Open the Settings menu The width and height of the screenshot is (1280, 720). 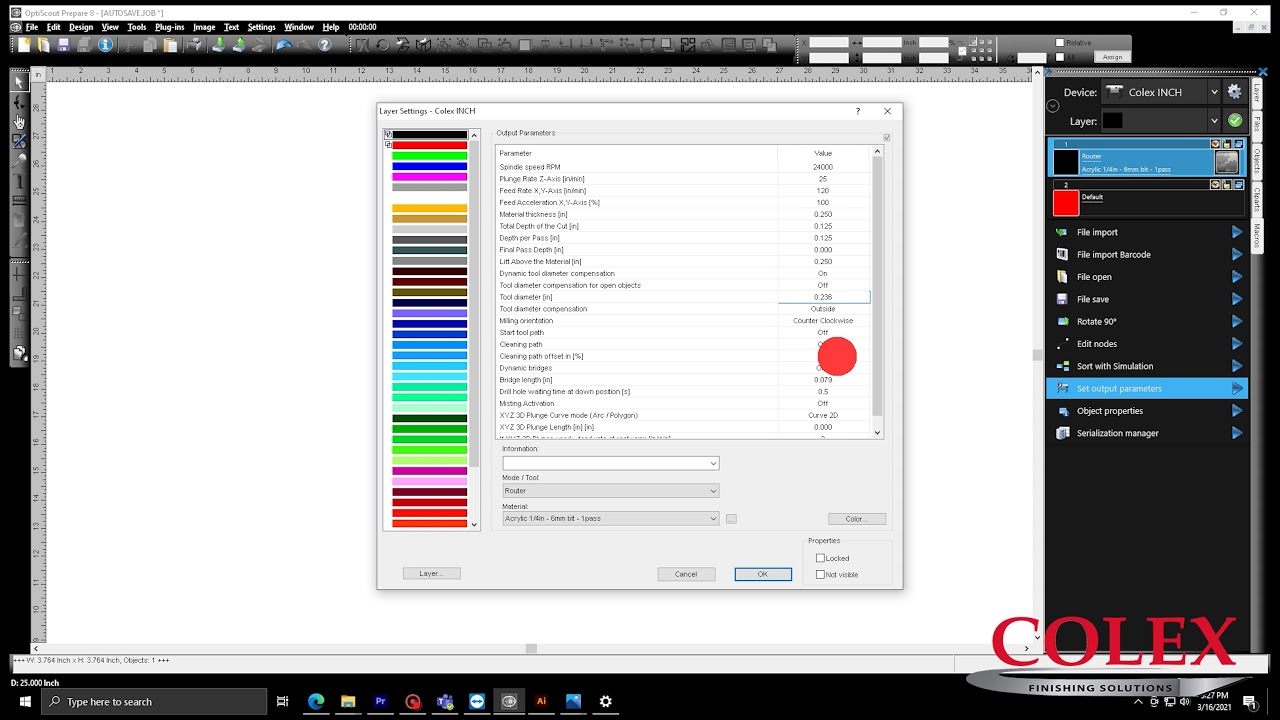click(x=261, y=27)
